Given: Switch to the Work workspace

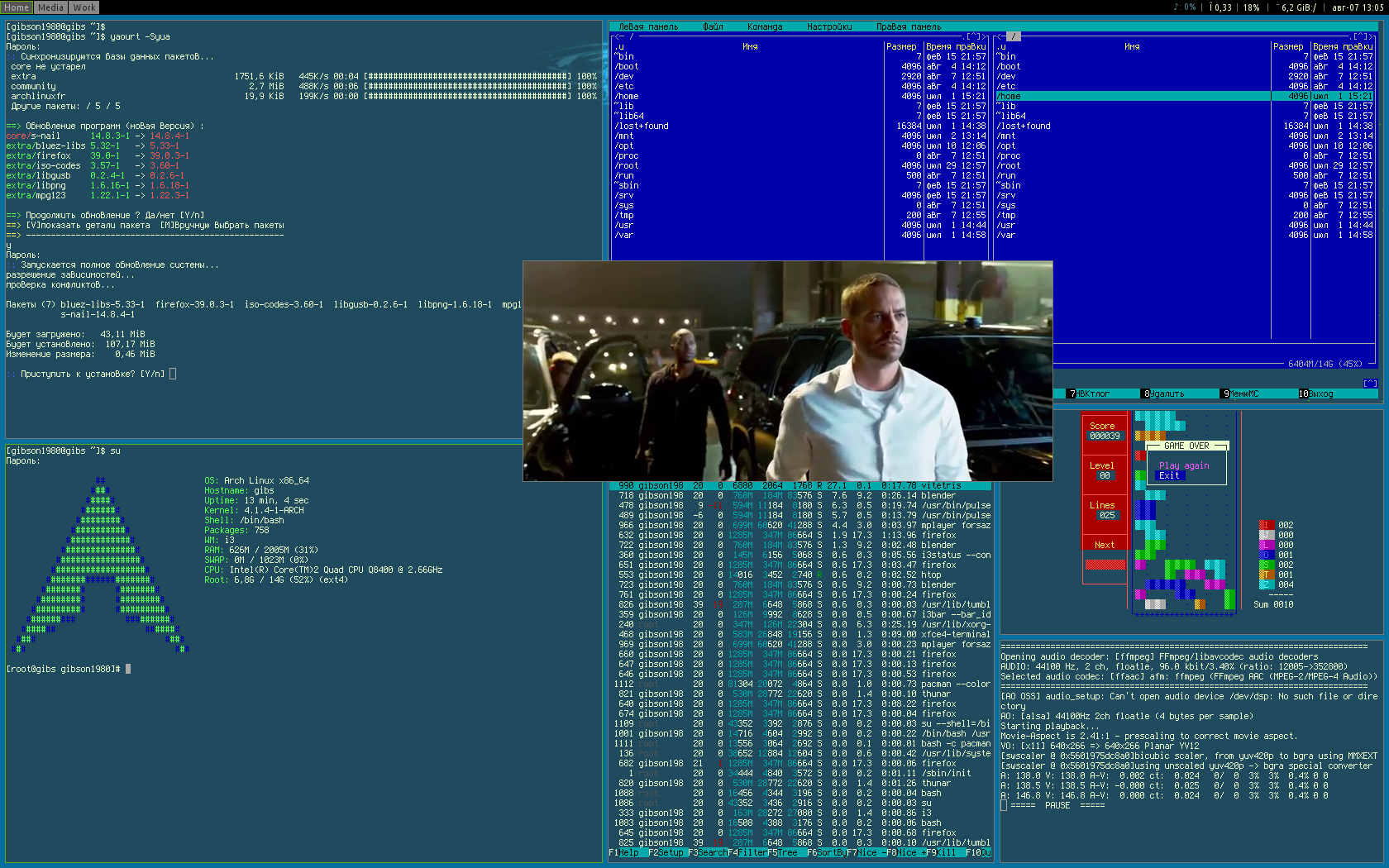Looking at the screenshot, I should point(84,7).
